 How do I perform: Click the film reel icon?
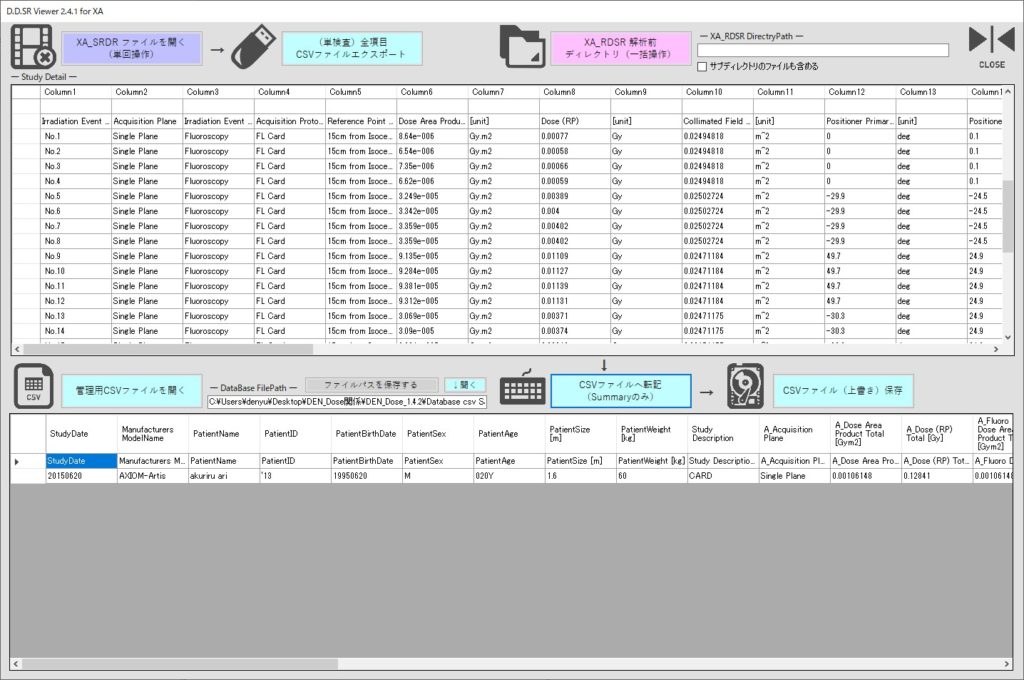[x=32, y=48]
